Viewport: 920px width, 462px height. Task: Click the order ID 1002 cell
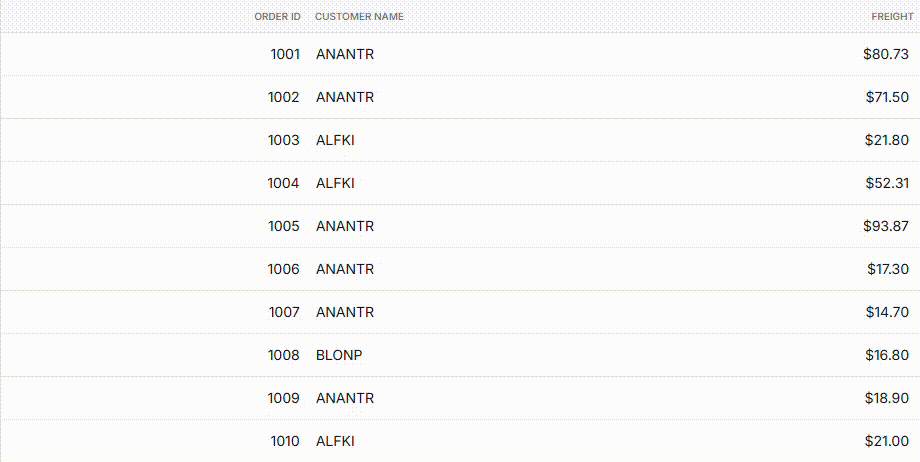(284, 97)
